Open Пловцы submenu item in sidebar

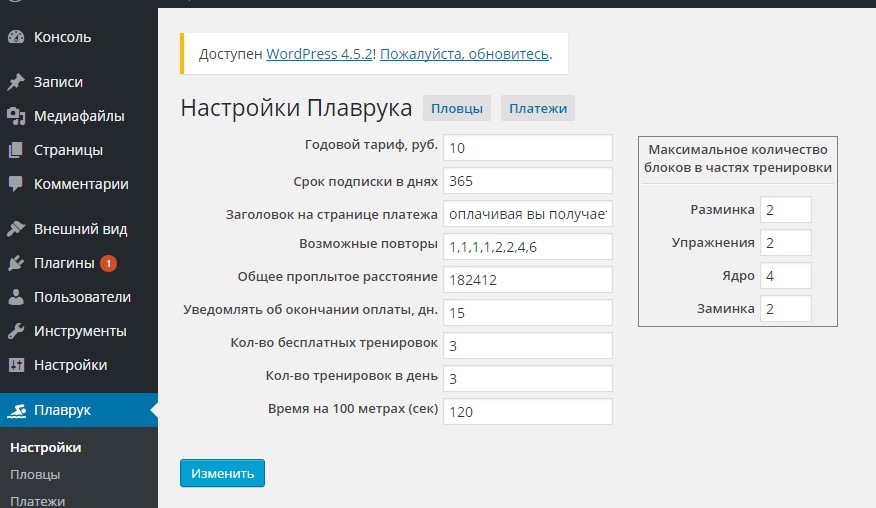(35, 474)
